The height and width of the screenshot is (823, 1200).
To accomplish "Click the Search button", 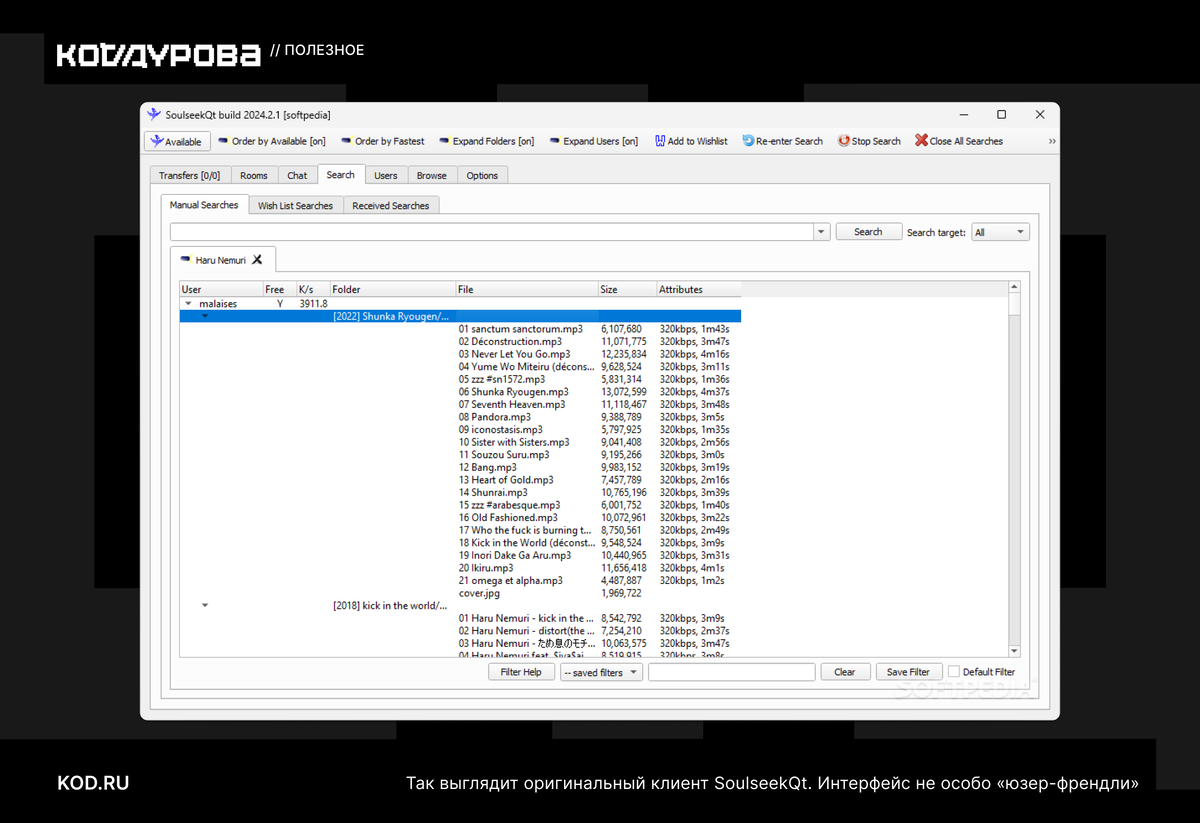I will pos(868,232).
